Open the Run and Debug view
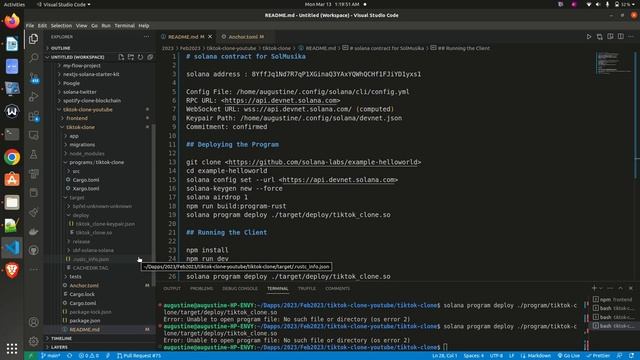The height and width of the screenshot is (360, 640). point(33,97)
